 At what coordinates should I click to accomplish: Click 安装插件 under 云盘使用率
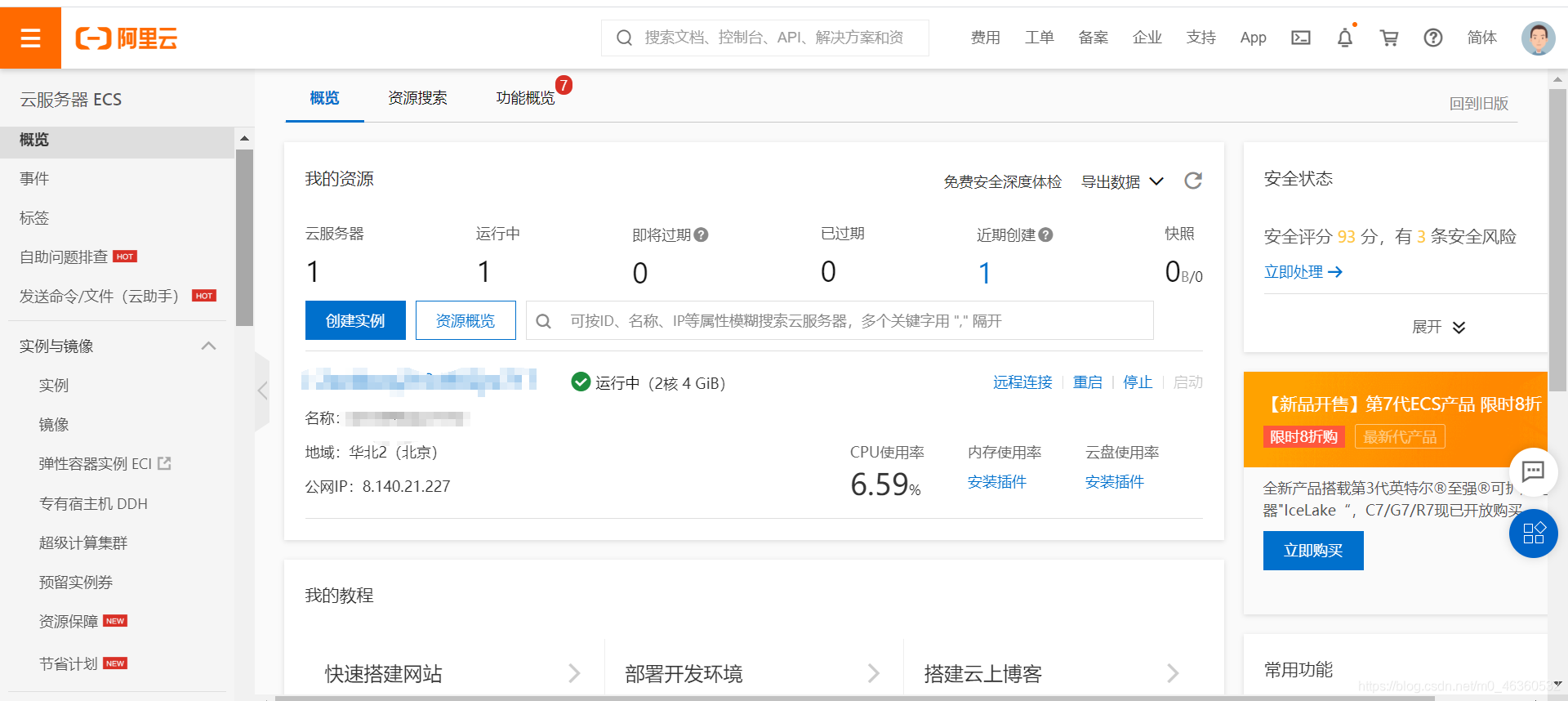[x=1115, y=482]
